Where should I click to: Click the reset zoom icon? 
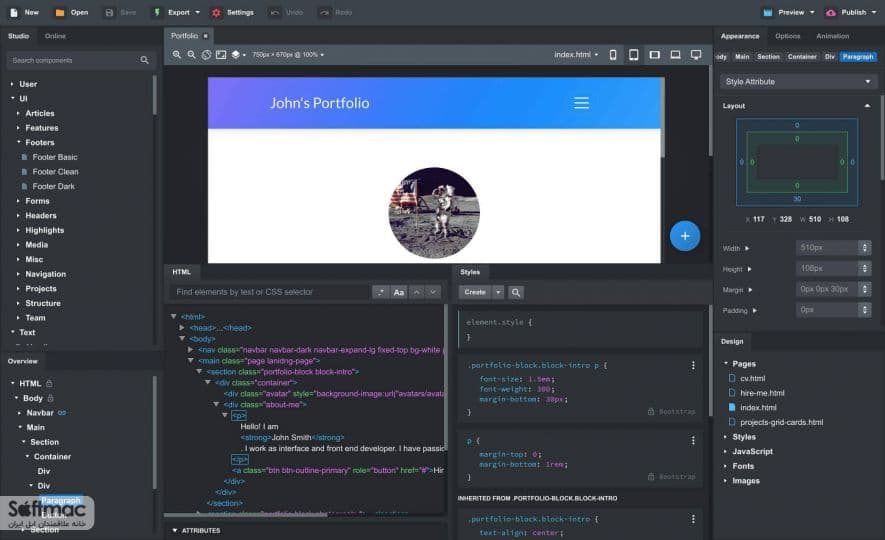coord(207,55)
